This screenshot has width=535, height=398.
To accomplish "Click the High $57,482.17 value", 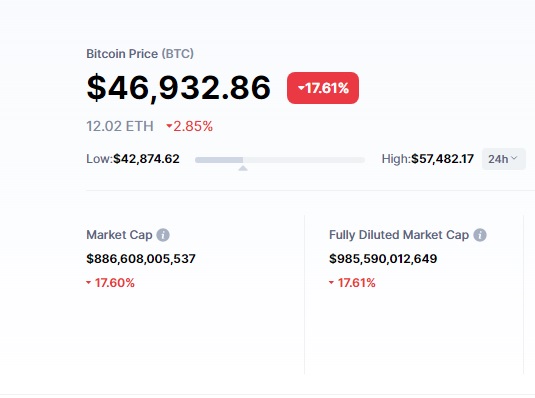I will point(443,159).
